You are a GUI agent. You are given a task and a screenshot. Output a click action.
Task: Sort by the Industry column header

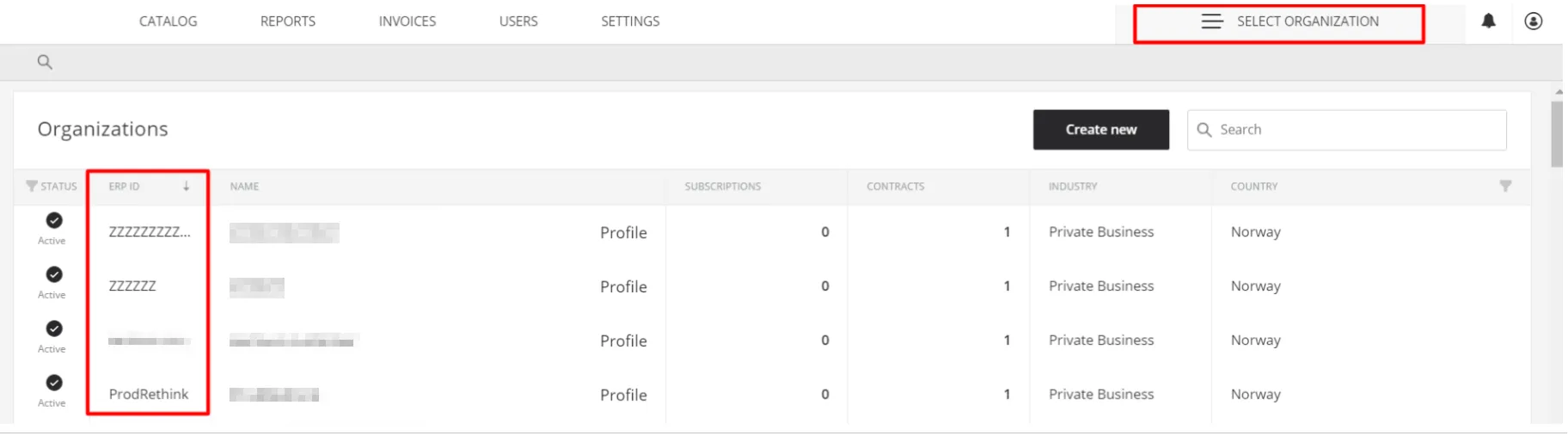coord(1072,187)
